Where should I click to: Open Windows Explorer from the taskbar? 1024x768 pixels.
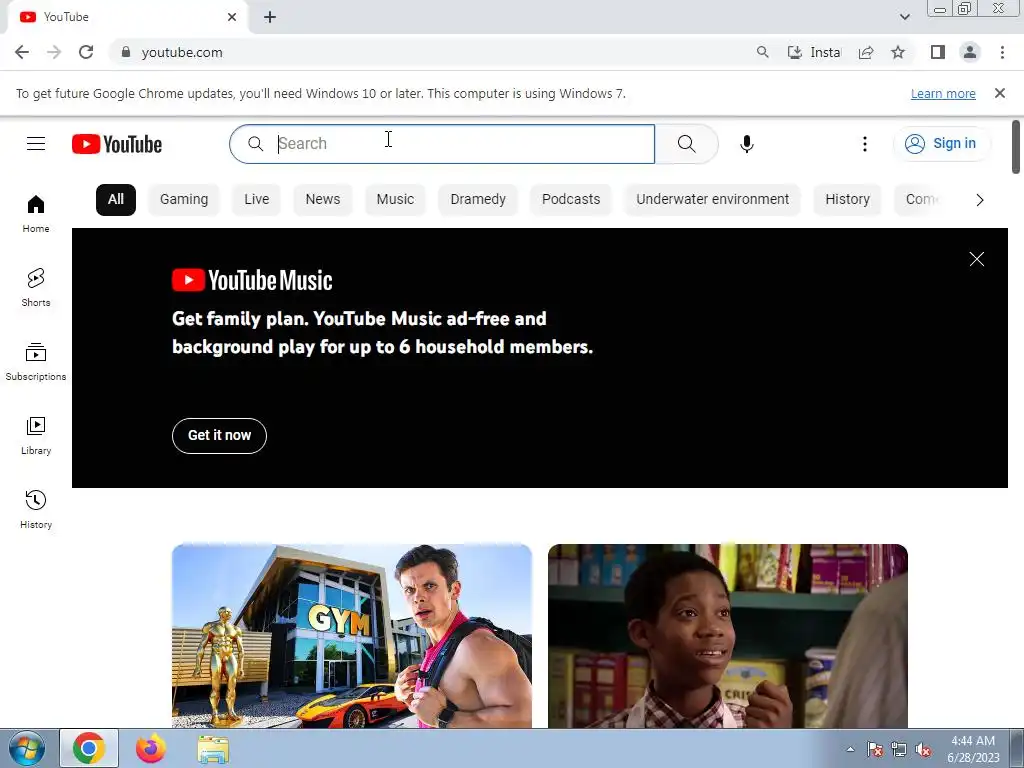[x=213, y=749]
